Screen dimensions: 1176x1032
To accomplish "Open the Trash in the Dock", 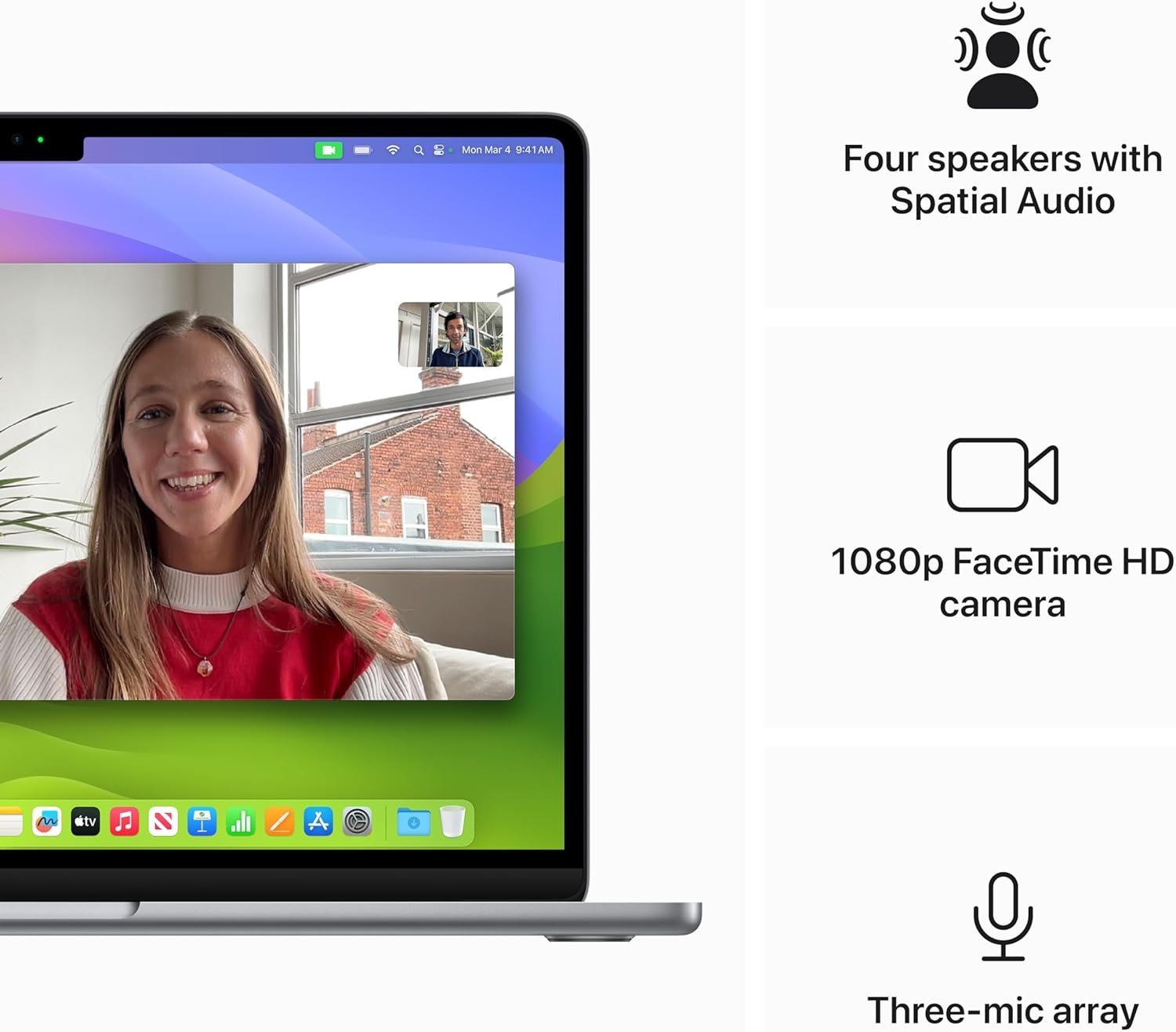I will (452, 822).
